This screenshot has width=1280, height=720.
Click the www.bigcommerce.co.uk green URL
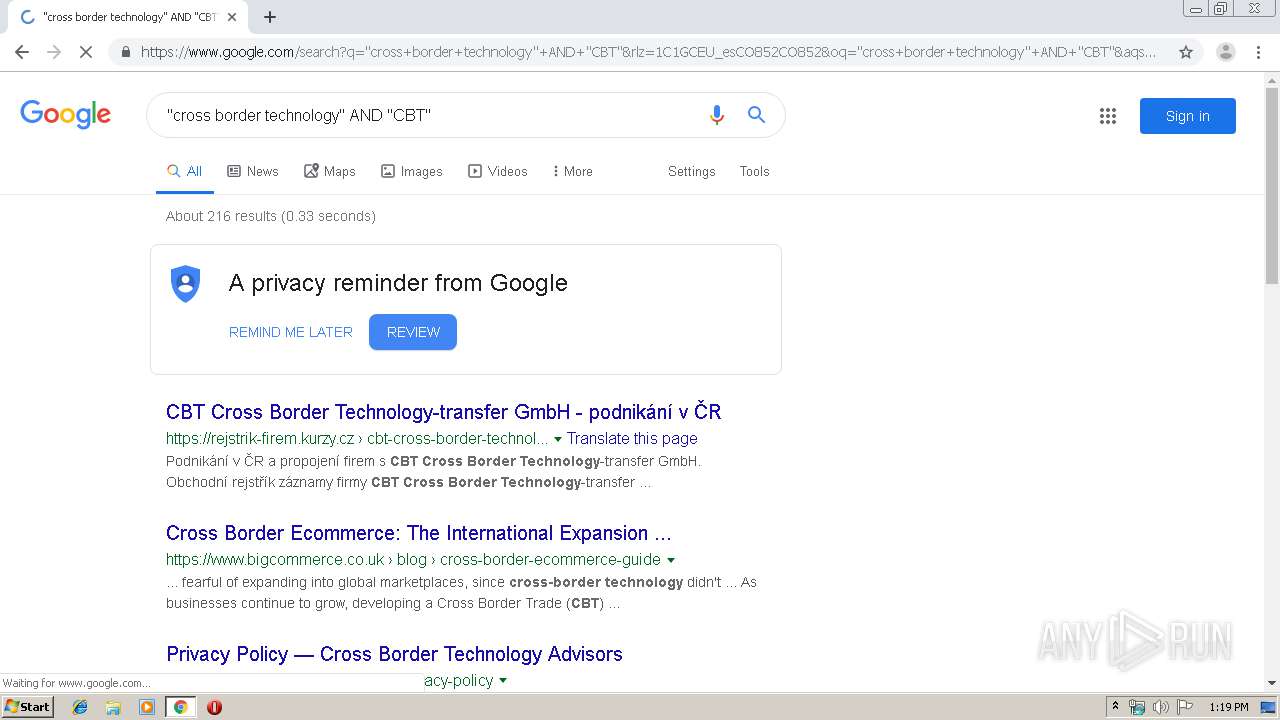coord(413,559)
